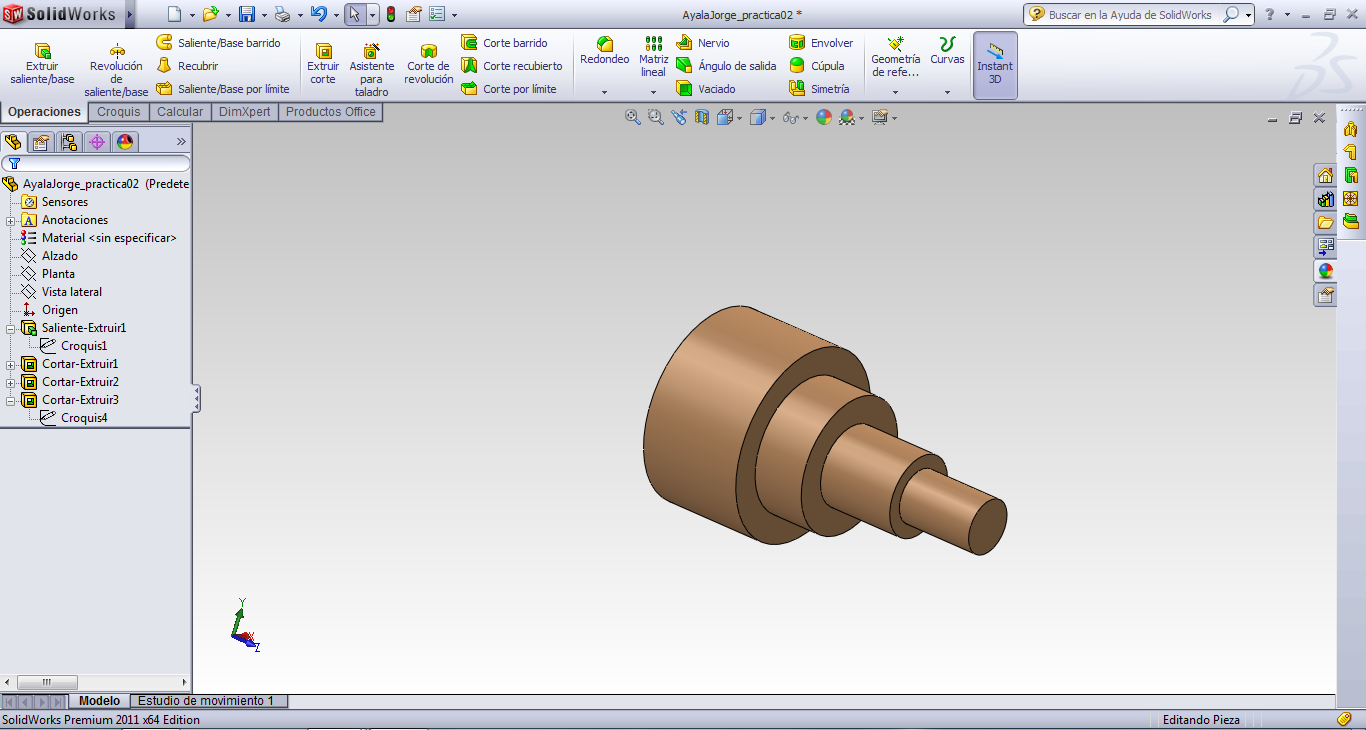Select the Extruir saliente/base tool

click(x=41, y=60)
